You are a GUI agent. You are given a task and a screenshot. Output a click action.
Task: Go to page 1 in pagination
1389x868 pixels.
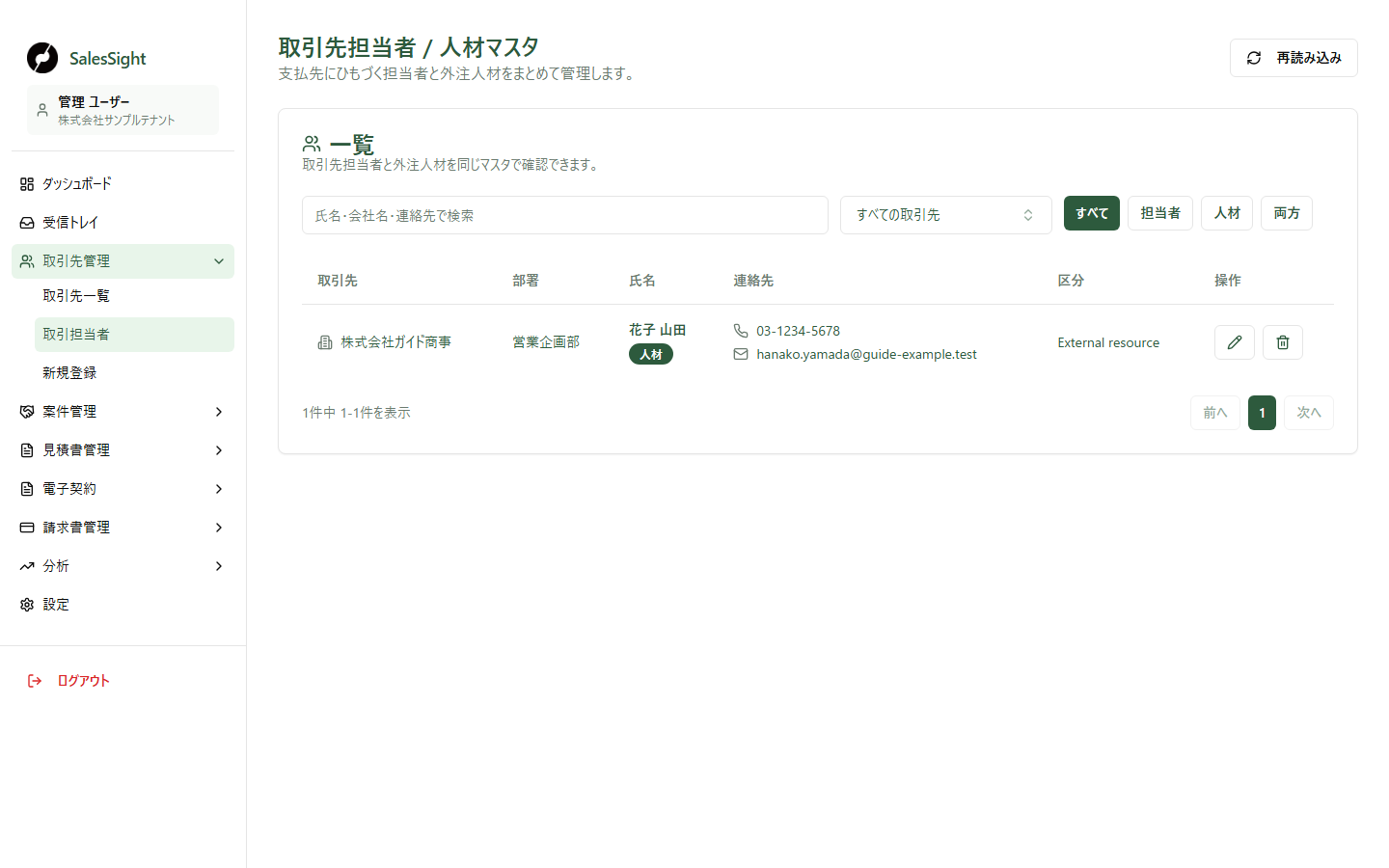(1262, 413)
